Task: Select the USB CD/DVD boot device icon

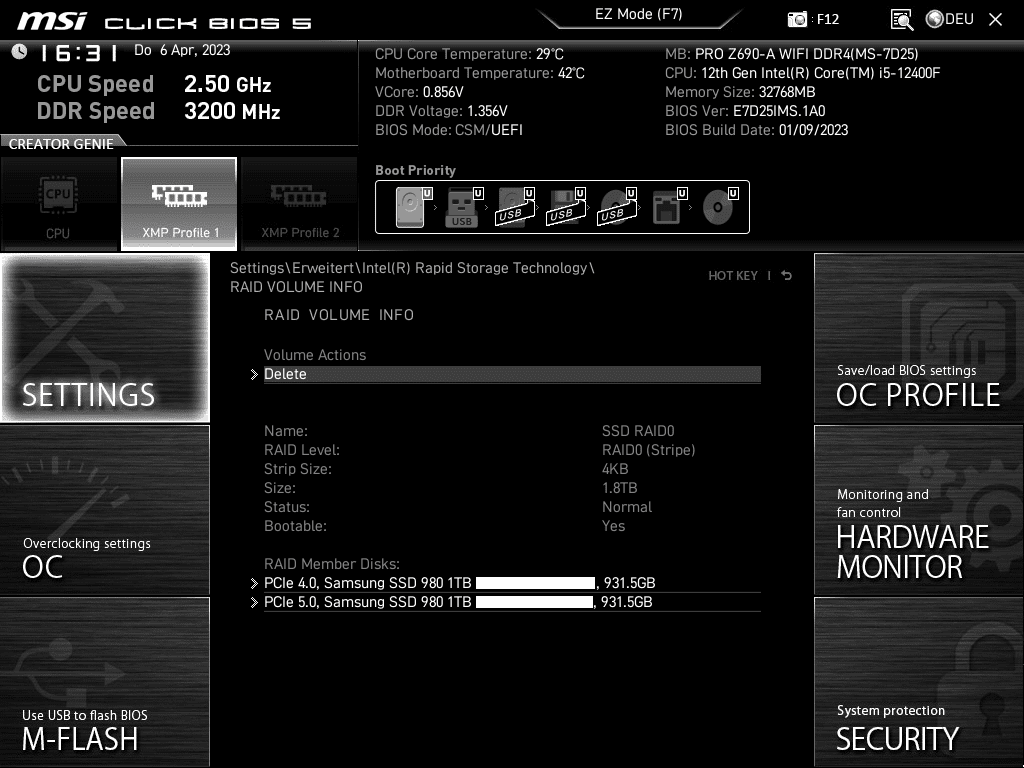Action: [615, 207]
